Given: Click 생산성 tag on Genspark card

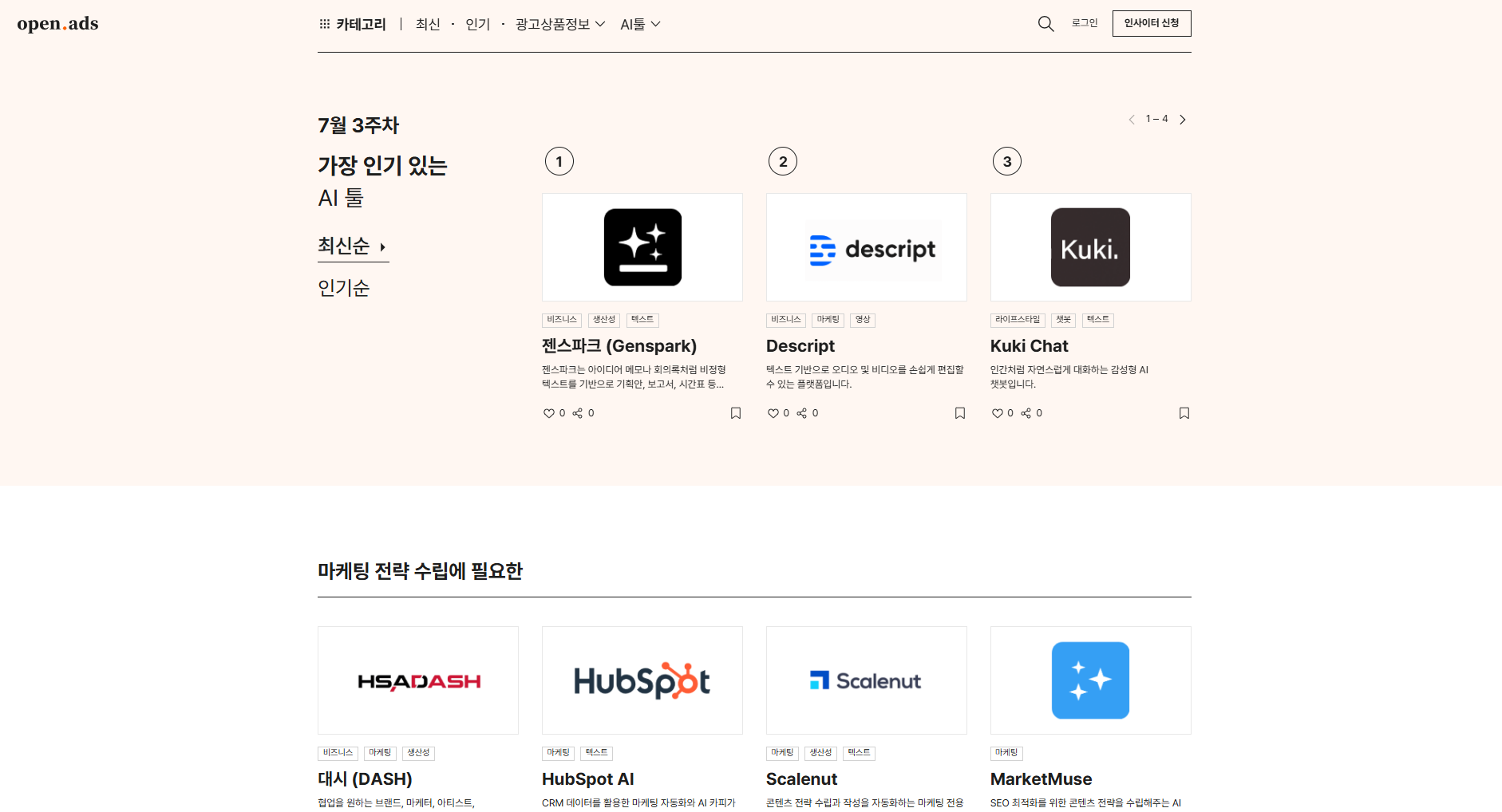Looking at the screenshot, I should [x=604, y=320].
